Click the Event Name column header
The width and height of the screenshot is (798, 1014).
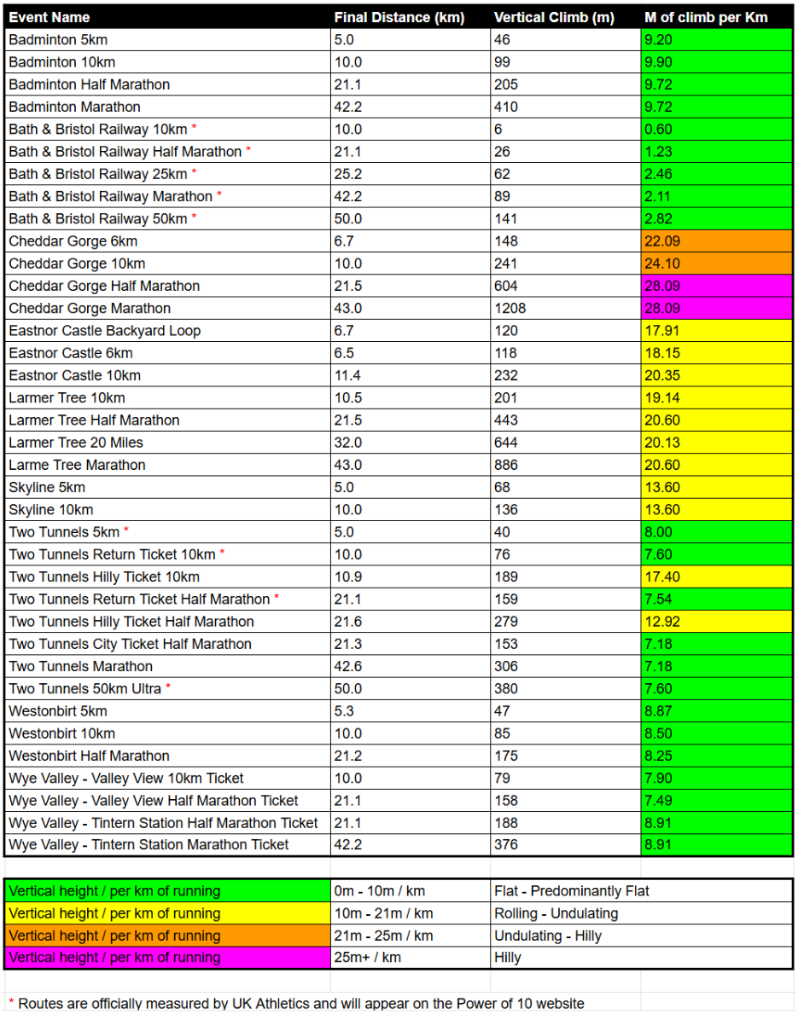coord(49,17)
